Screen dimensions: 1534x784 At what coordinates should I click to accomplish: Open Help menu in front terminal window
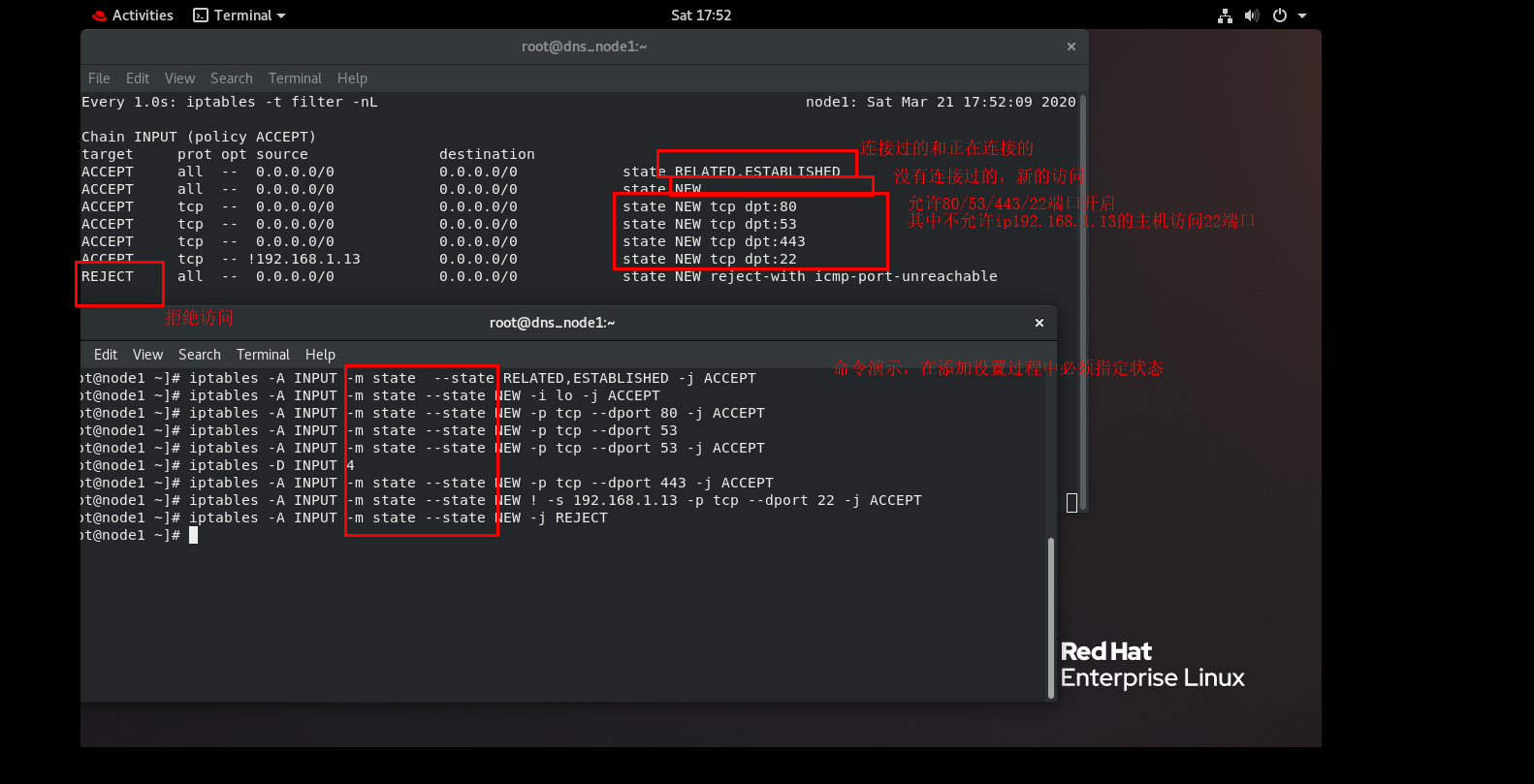[x=320, y=355]
